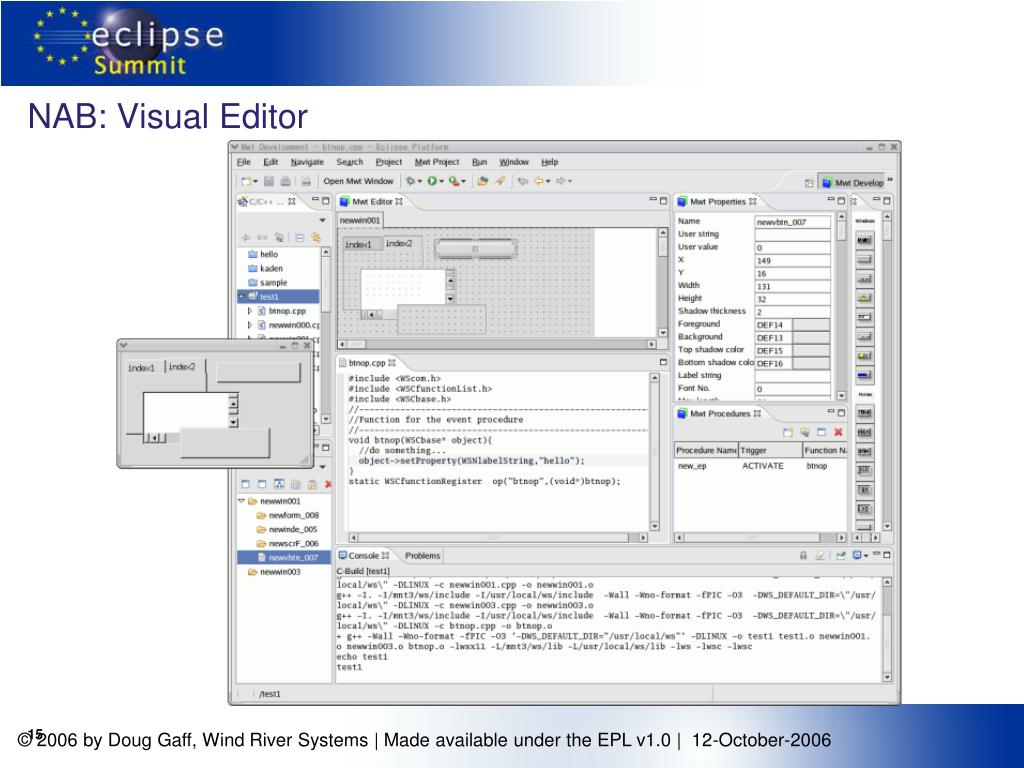Click the red delete icon in widget tree toolbar
Image resolution: width=1024 pixels, height=768 pixels.
328,484
